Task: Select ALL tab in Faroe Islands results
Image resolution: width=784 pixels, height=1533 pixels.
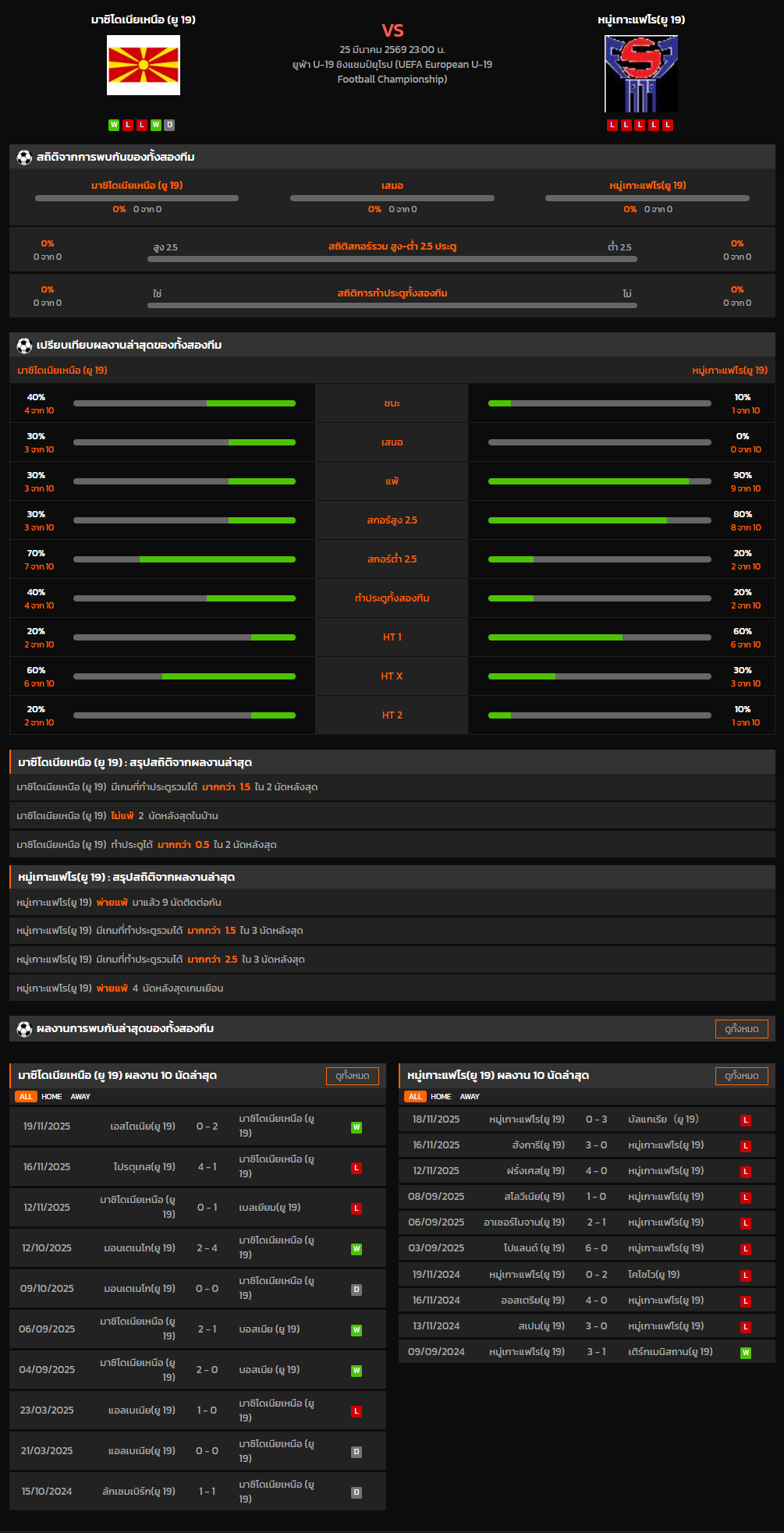Action: [415, 1097]
